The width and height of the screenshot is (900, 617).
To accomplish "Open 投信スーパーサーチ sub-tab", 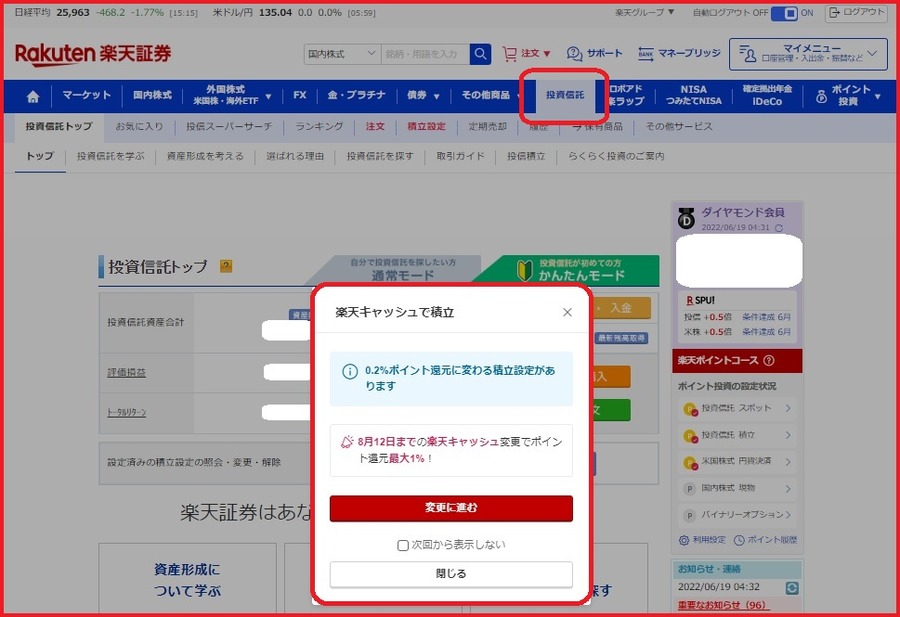I will (x=229, y=127).
